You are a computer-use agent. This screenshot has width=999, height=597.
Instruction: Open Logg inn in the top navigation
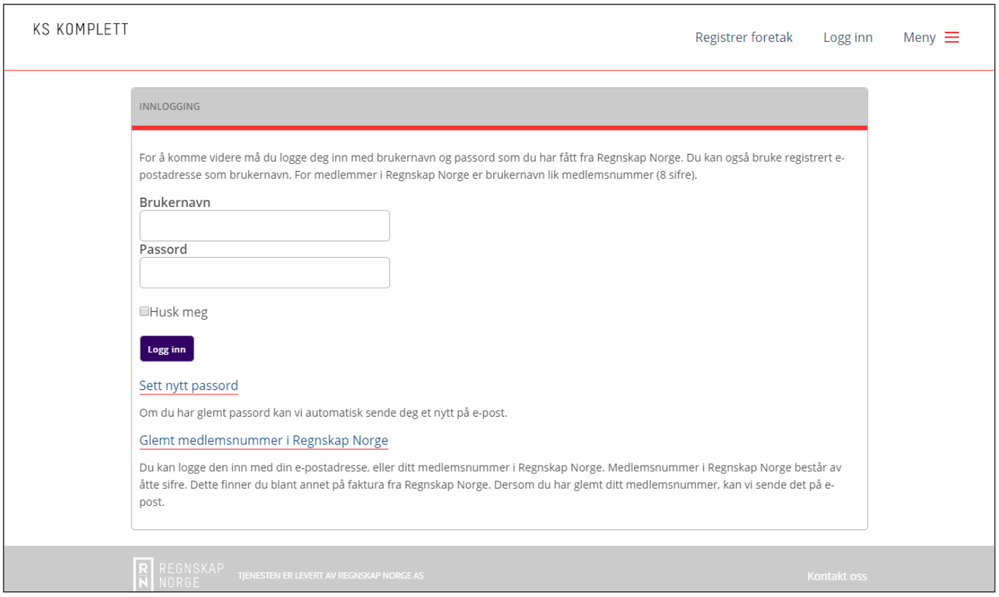click(x=847, y=38)
